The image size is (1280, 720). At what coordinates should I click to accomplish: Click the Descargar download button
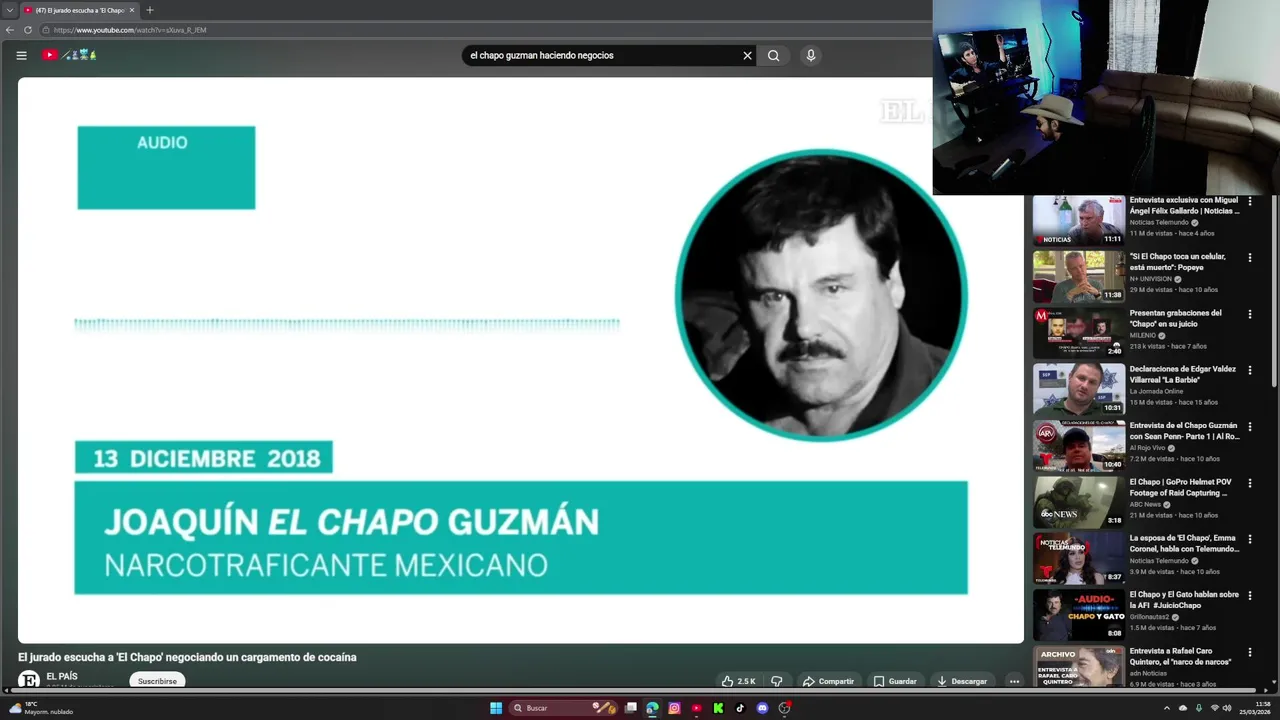[x=962, y=681]
